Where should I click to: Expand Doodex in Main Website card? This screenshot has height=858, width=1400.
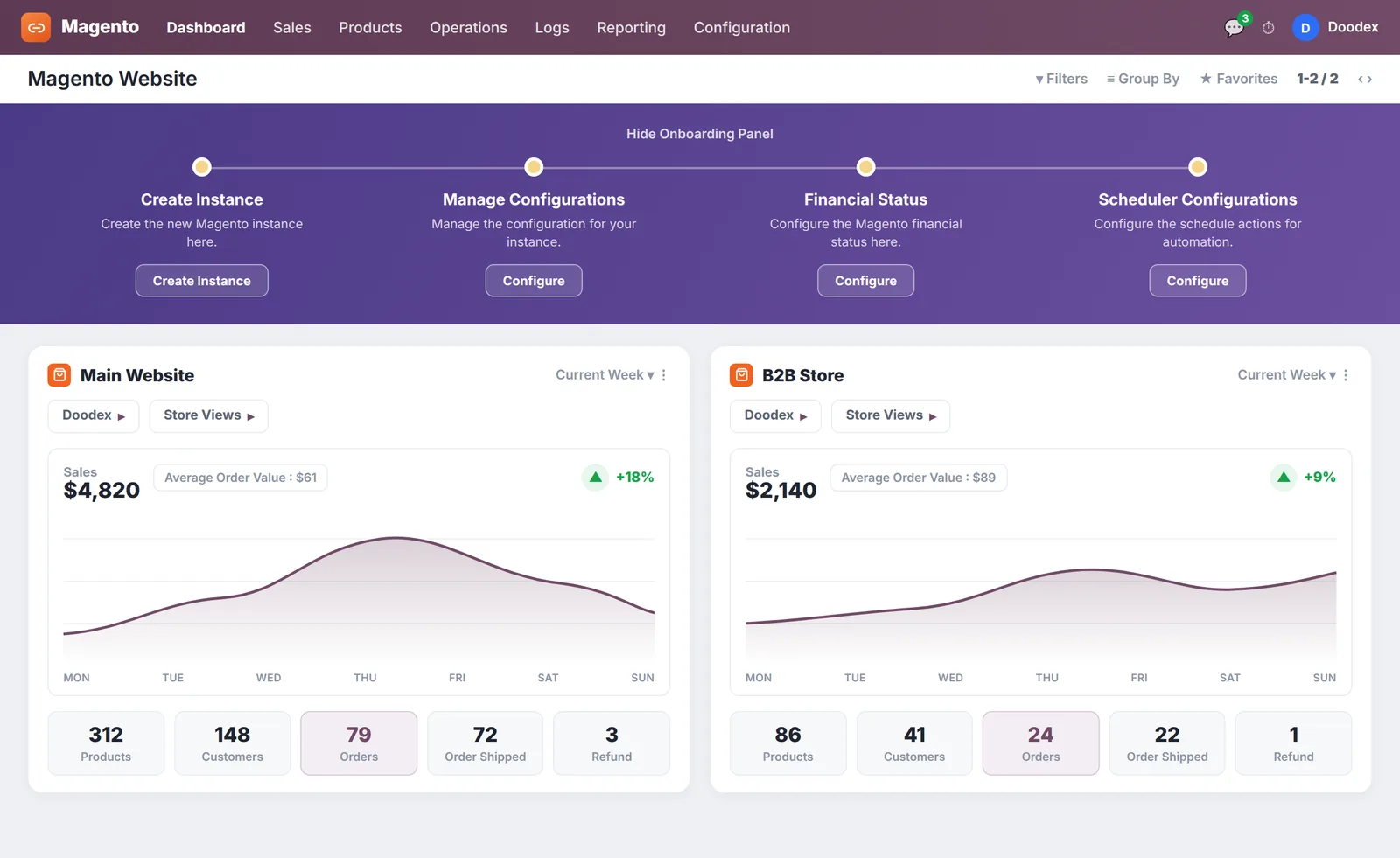click(x=94, y=415)
